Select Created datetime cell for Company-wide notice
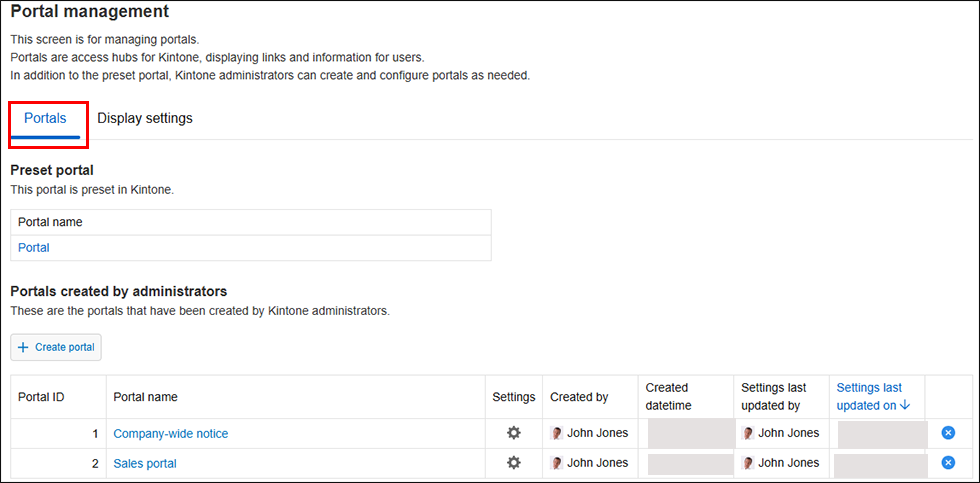 coord(690,433)
